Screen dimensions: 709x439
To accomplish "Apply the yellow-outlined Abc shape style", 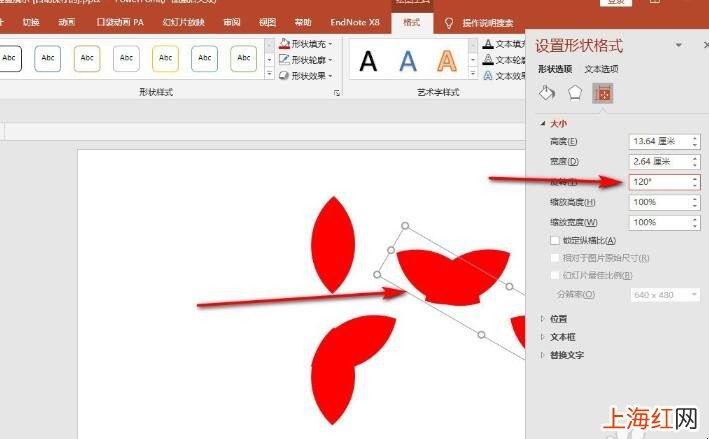I will 165,58.
